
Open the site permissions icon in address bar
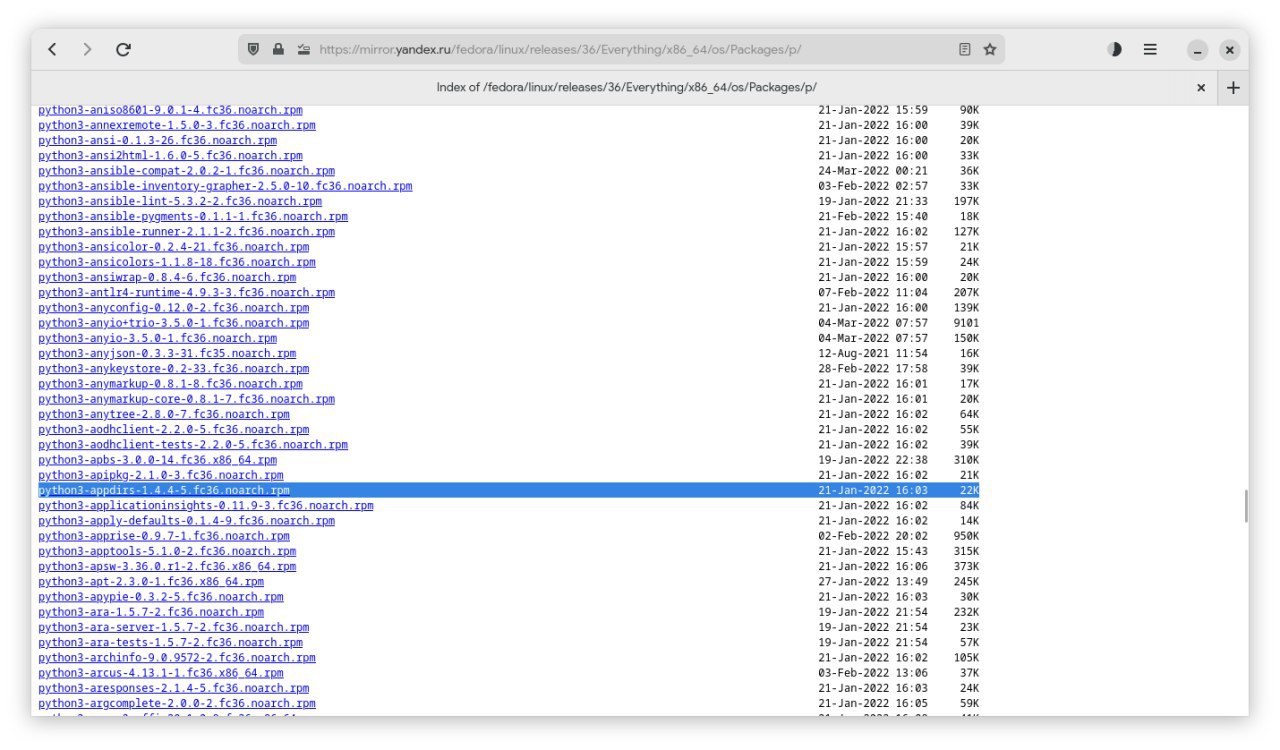(x=304, y=49)
